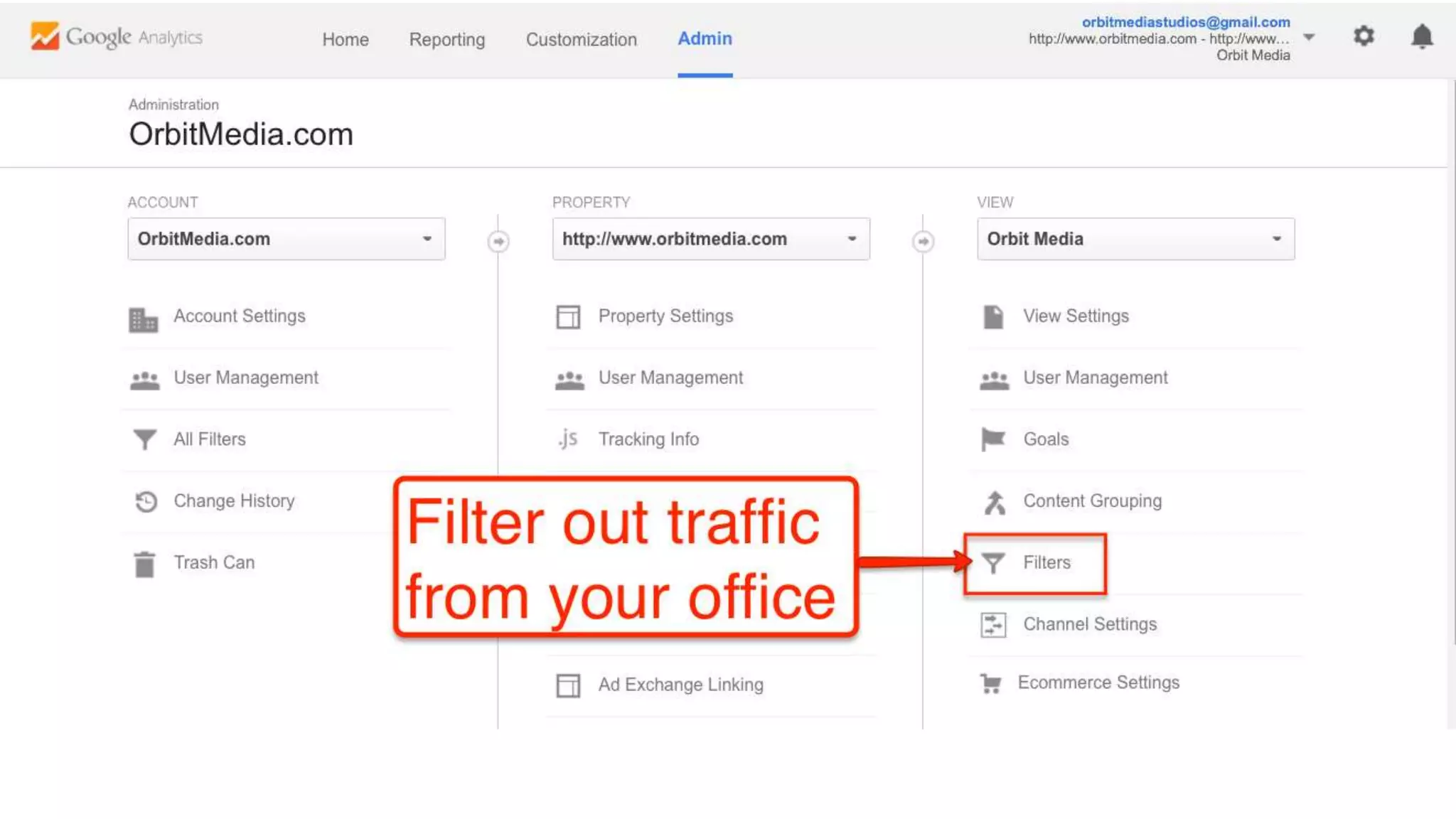
Task: Open the Property dropdown selector
Action: (710, 239)
